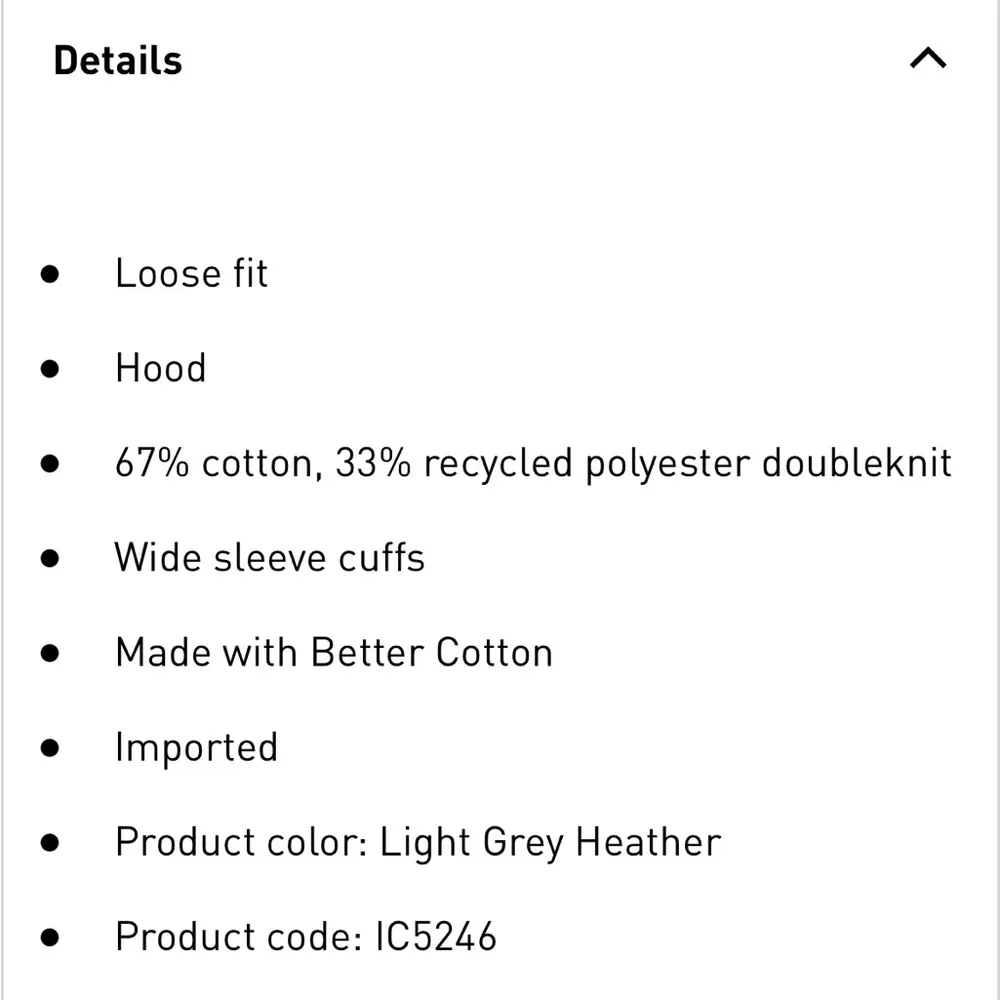Select the Light Grey Heather color name
The height and width of the screenshot is (1000, 1000).
(x=550, y=842)
